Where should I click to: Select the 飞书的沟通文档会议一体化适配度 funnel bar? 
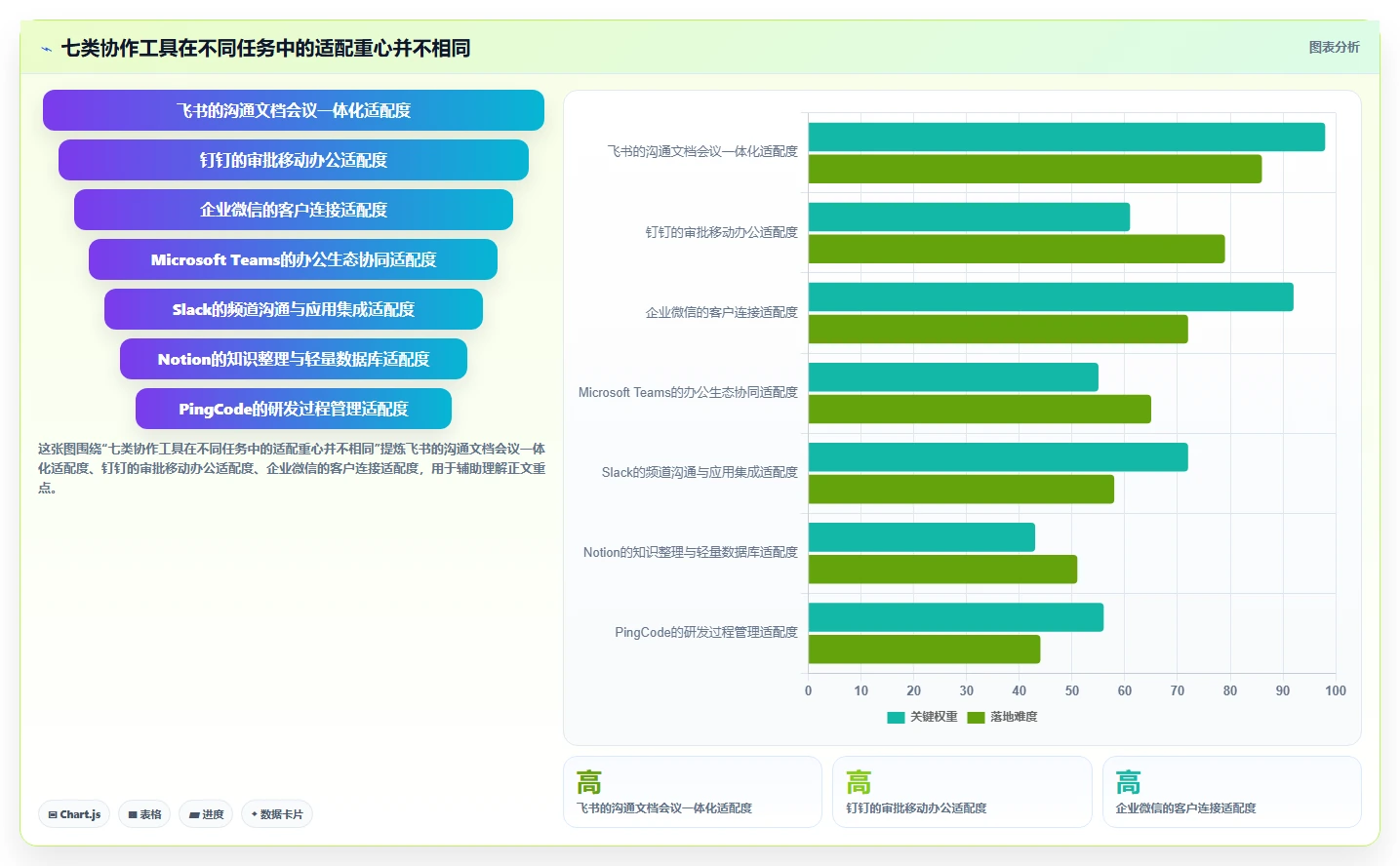click(x=294, y=110)
